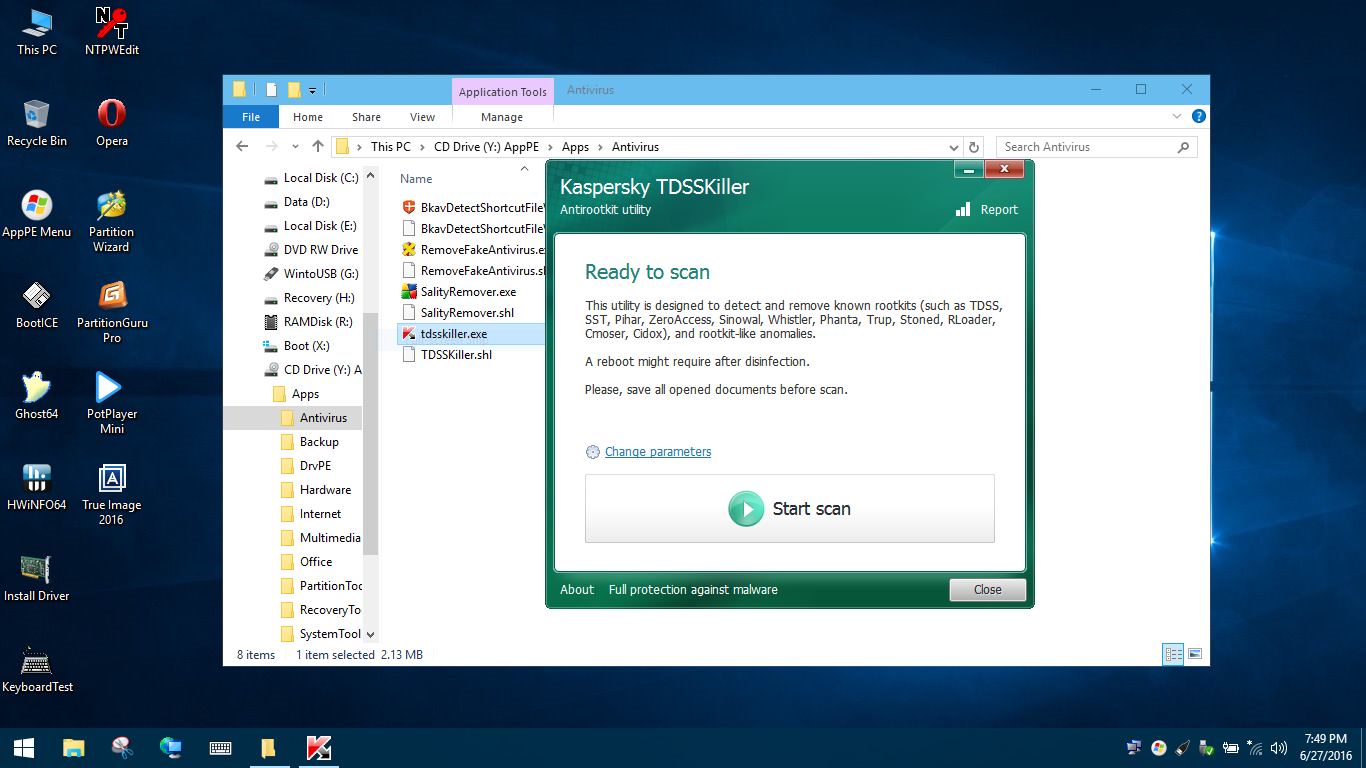This screenshot has width=1366, height=768.
Task: Open recent locations dropdown arrow
Action: 295,147
